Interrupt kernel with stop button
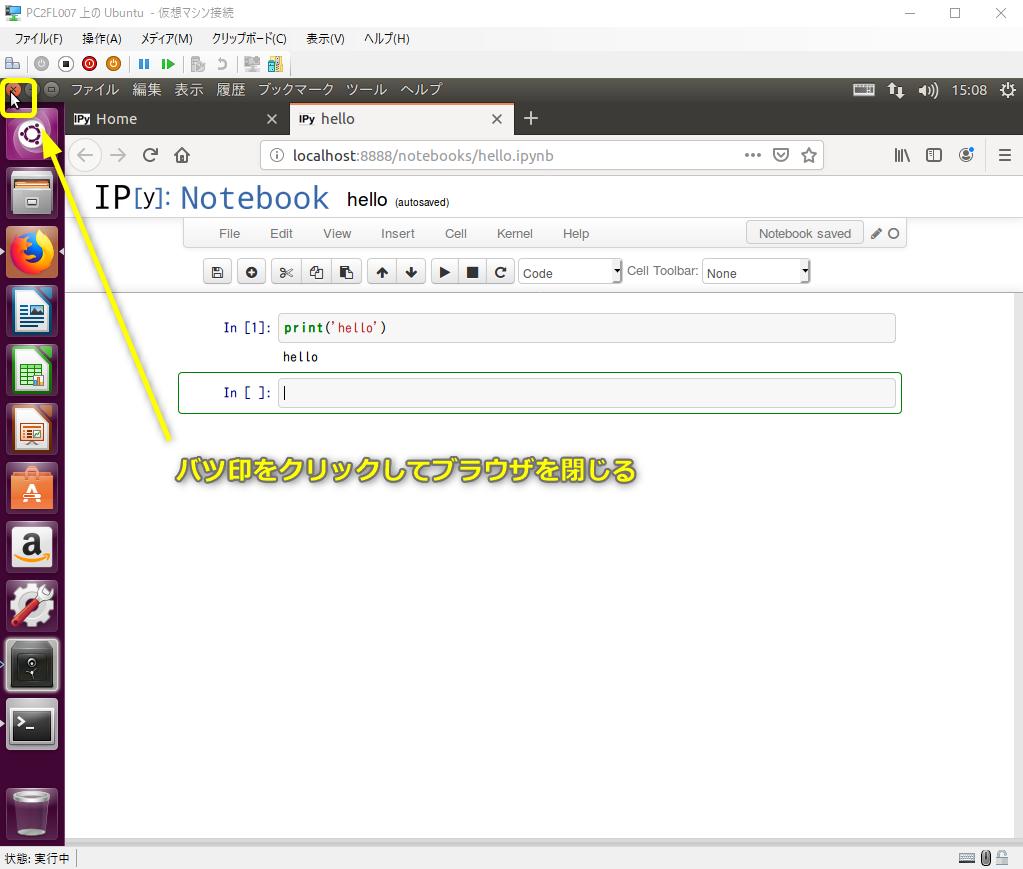Viewport: 1023px width, 869px height. pos(473,272)
